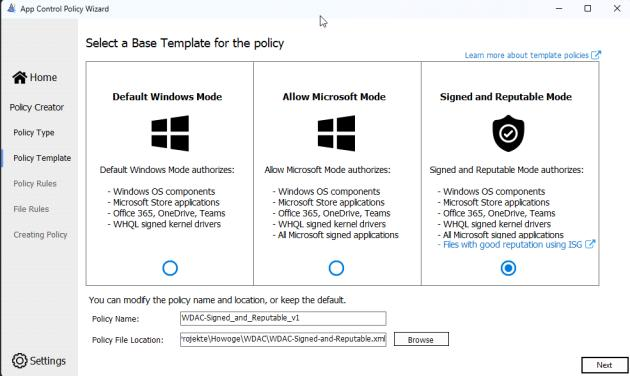Click the Default Windows Mode logo
630x376 pixels.
tap(170, 133)
